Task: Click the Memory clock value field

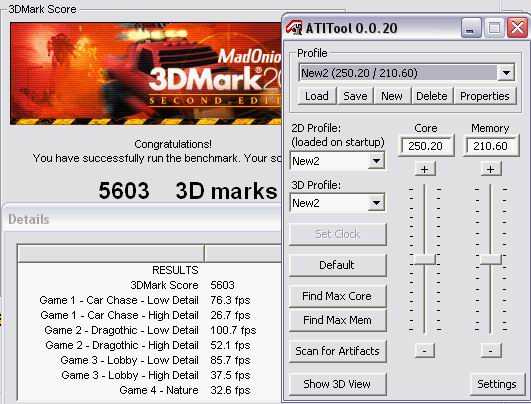Action: pos(490,146)
